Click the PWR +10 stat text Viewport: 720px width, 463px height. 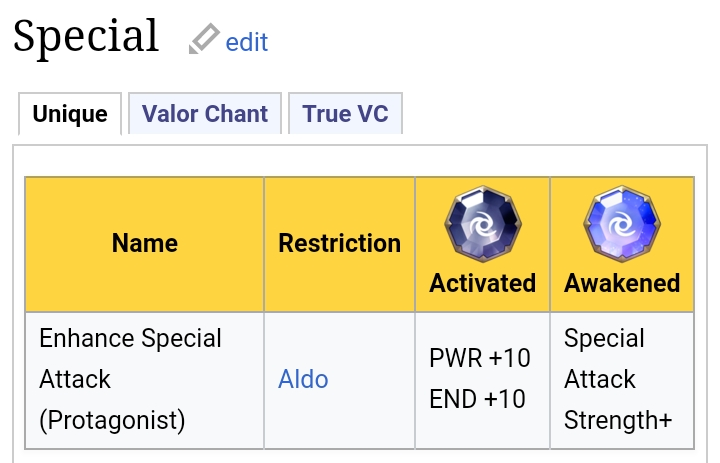[x=480, y=358]
